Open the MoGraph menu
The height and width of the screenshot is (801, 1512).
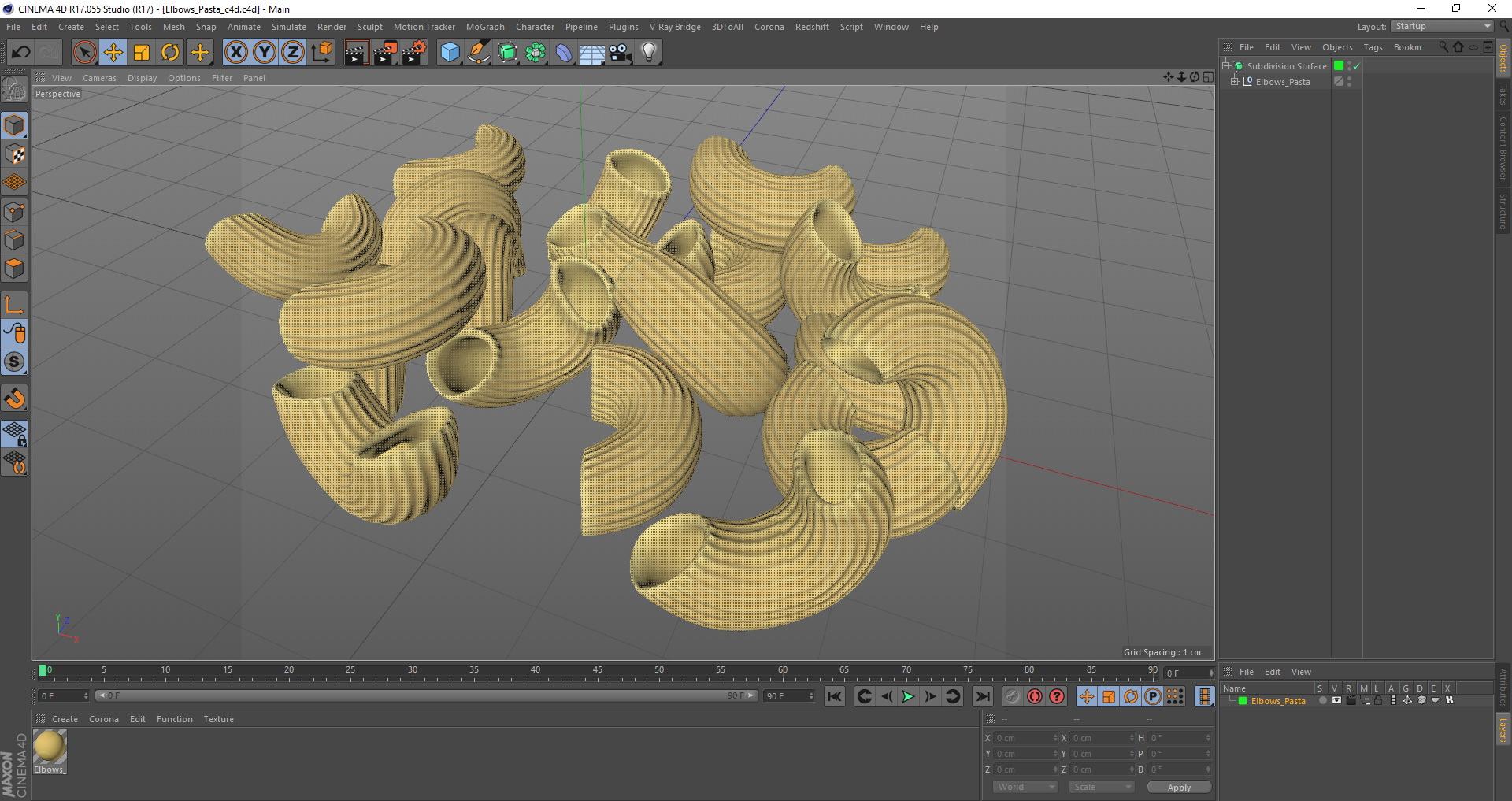[485, 27]
